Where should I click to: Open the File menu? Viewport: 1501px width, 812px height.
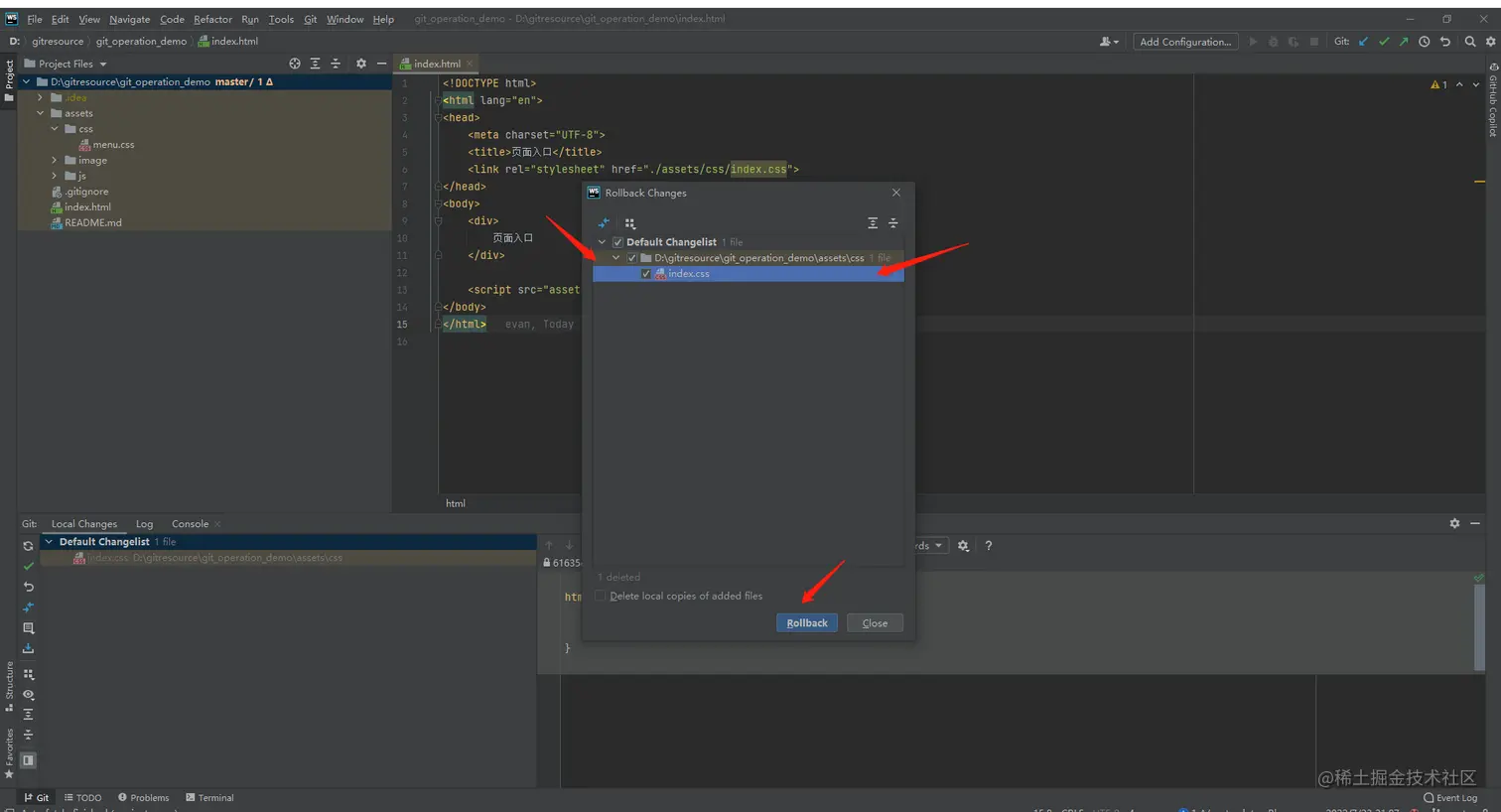(35, 19)
